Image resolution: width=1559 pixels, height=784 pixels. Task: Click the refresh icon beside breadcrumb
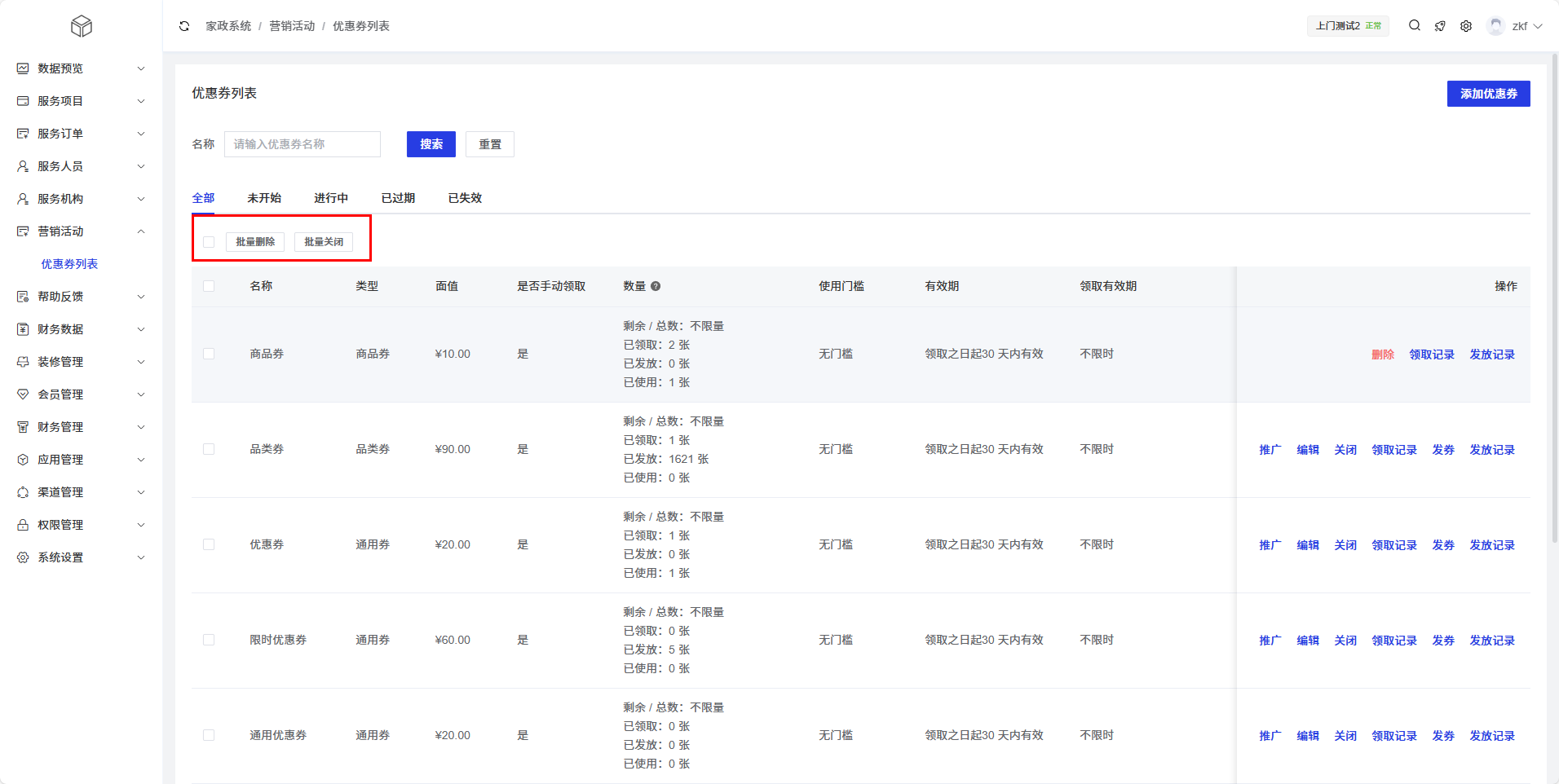coord(184,26)
